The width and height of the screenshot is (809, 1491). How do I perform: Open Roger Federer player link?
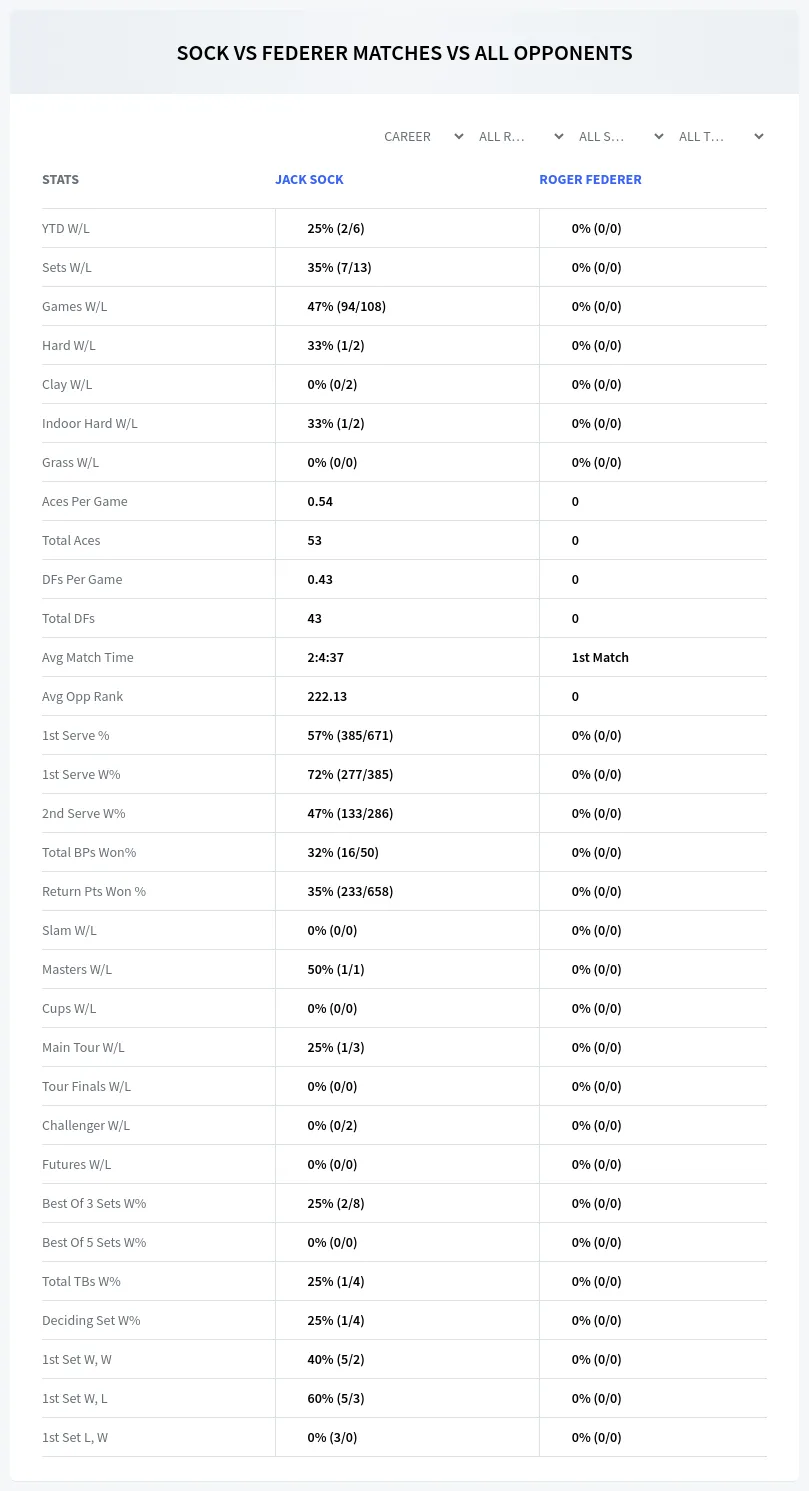tap(590, 180)
